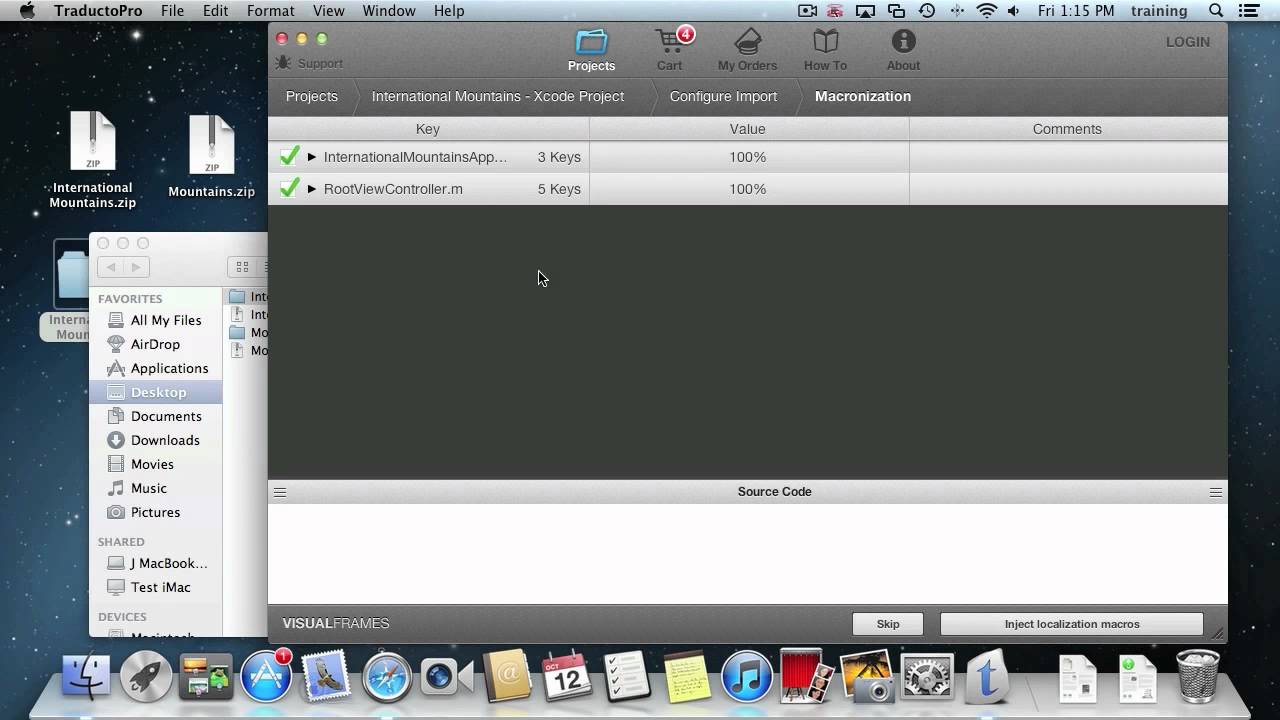Open TraductoPro icon in the Dock
The width and height of the screenshot is (1280, 720).
(987, 677)
